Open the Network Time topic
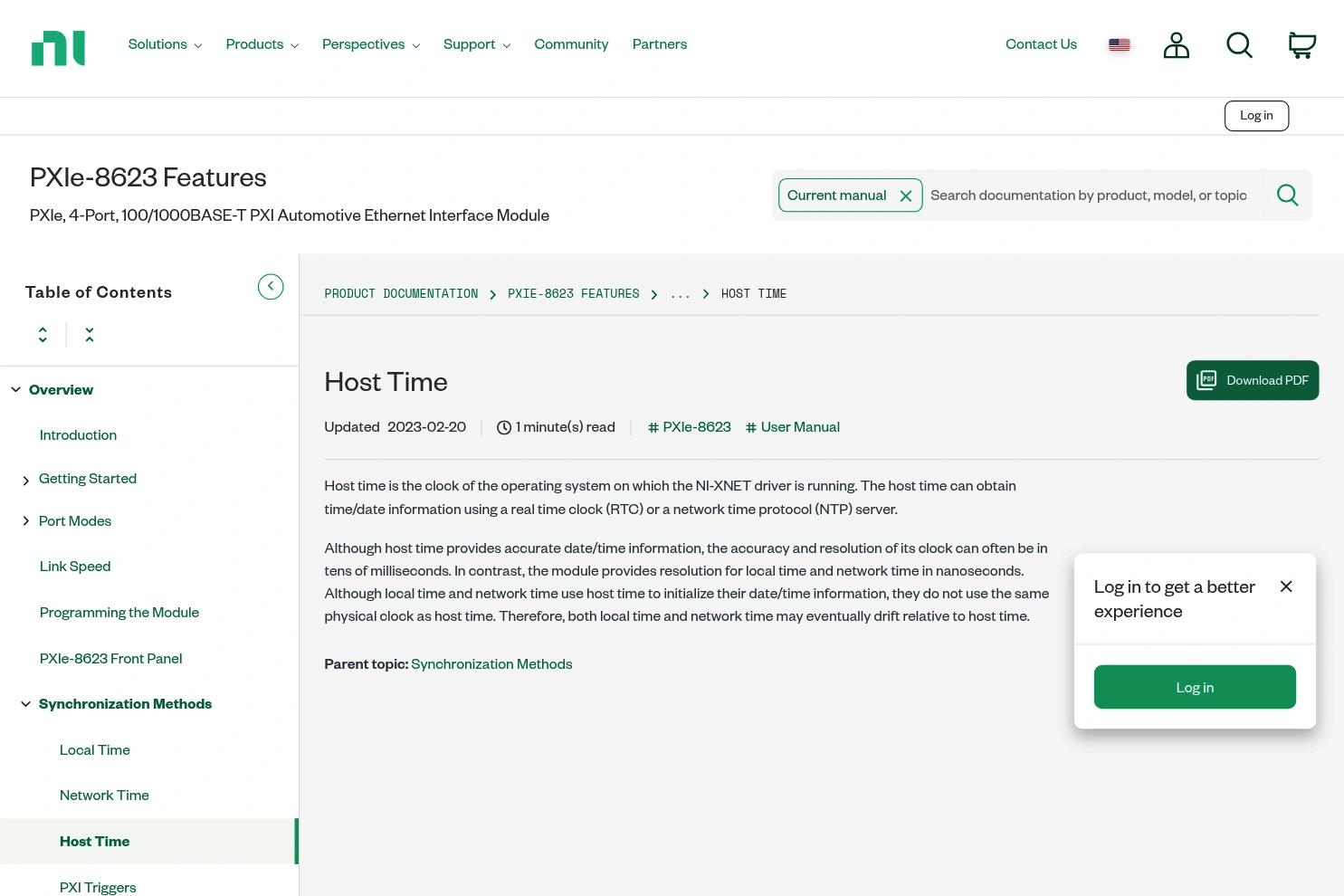1344x896 pixels. point(104,796)
